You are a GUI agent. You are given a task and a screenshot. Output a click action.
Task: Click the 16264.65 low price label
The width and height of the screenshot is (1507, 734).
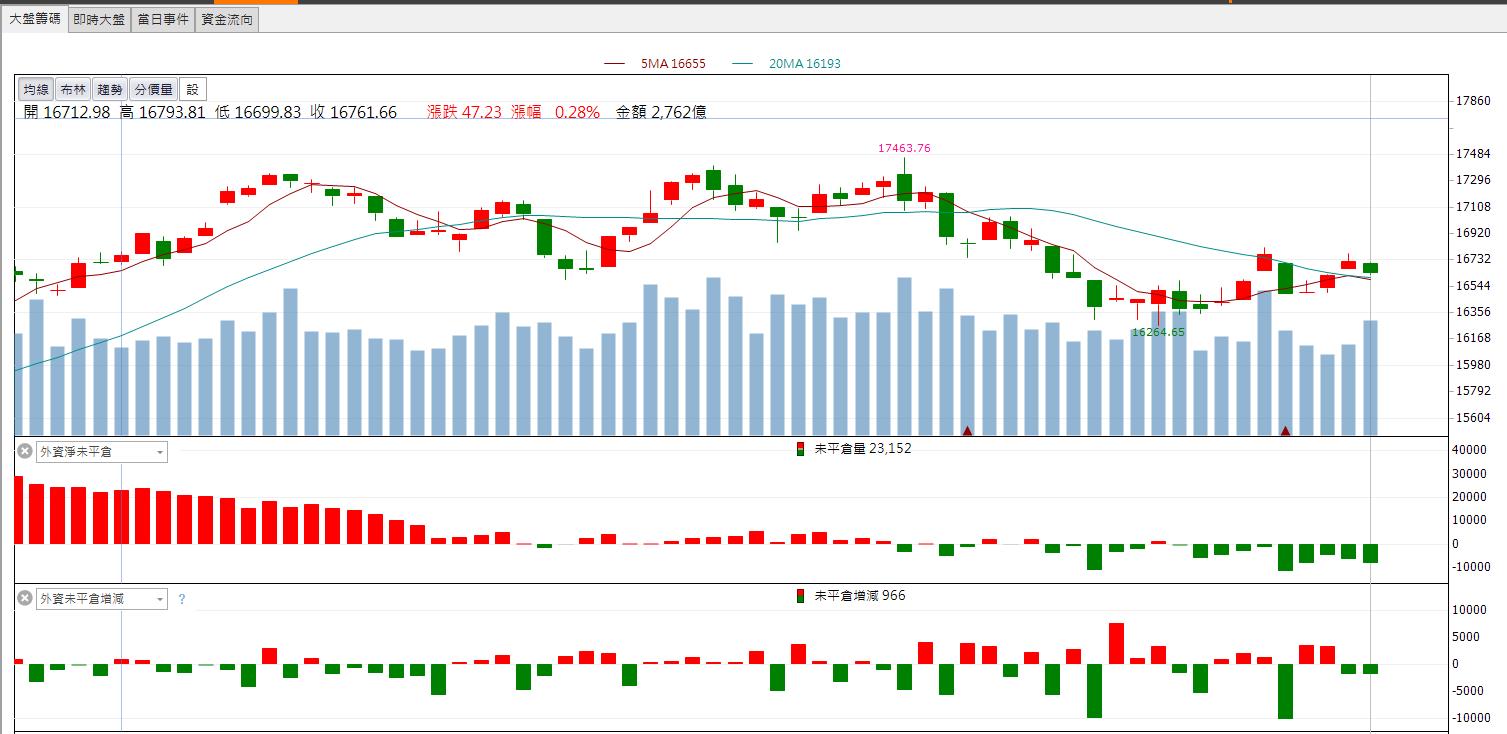point(1158,332)
